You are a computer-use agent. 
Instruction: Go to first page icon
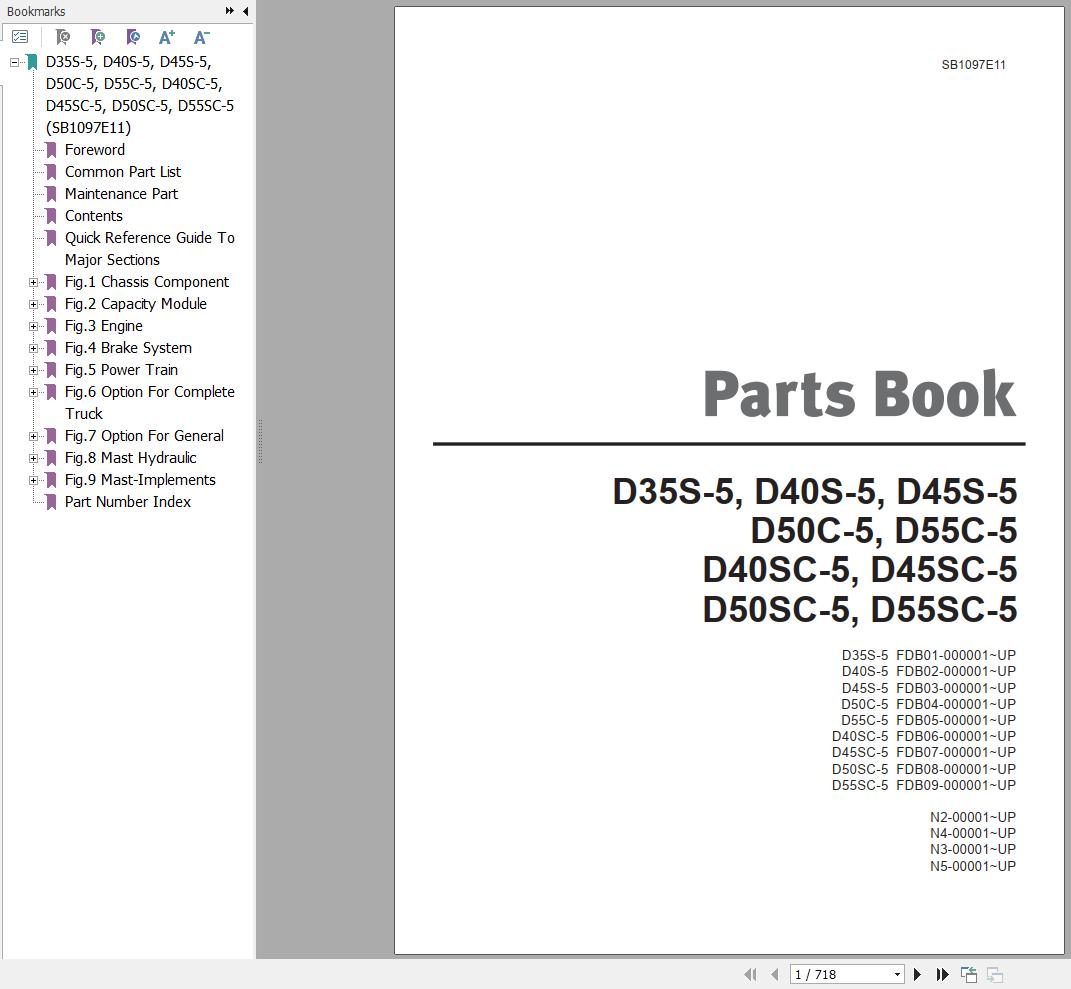pyautogui.click(x=750, y=975)
